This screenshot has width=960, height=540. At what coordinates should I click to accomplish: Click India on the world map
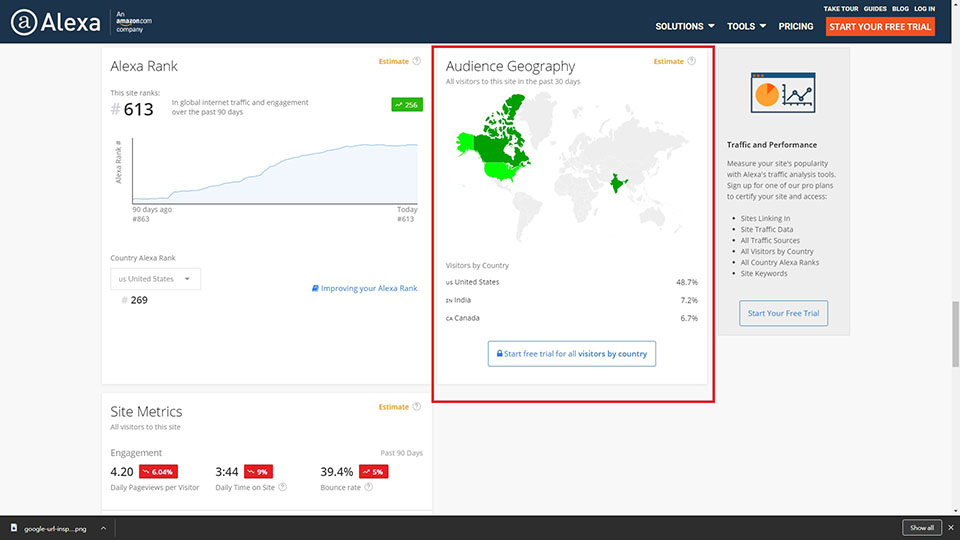coord(618,182)
